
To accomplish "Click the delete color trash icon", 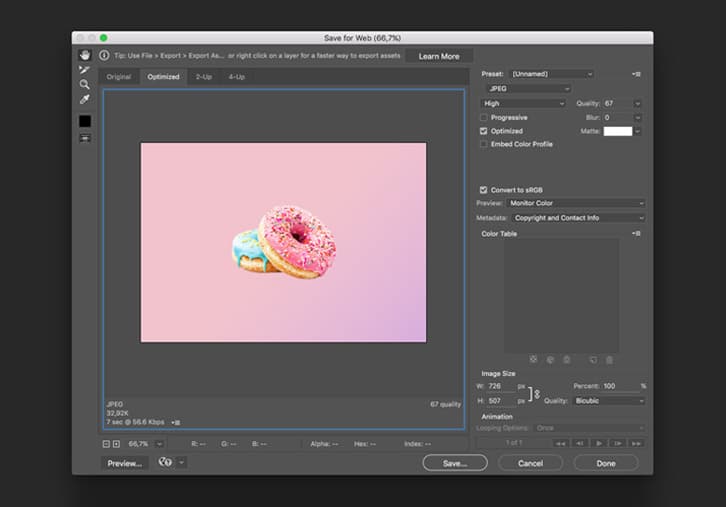I will [609, 359].
